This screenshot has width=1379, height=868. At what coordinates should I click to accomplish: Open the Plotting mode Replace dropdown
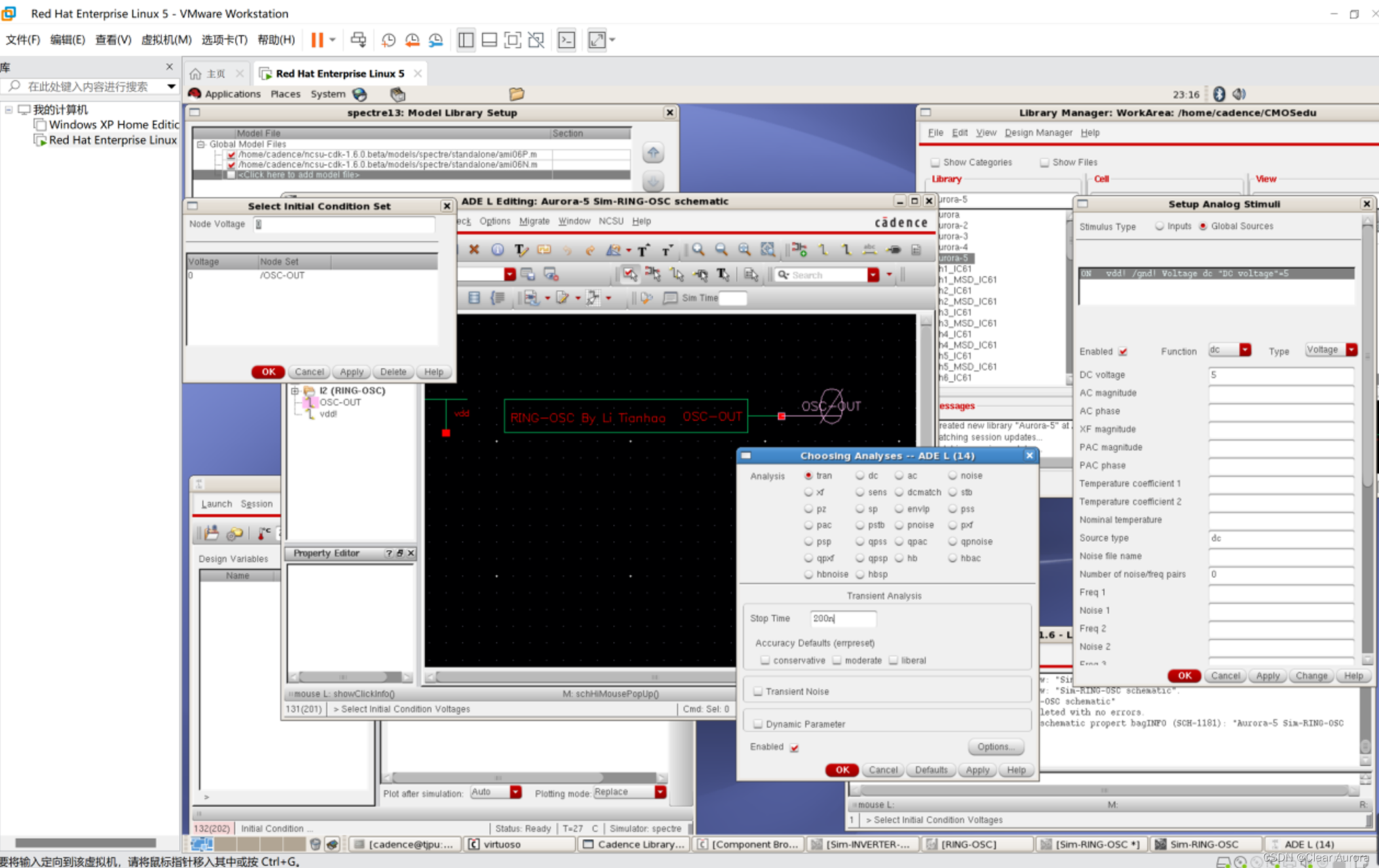point(660,792)
